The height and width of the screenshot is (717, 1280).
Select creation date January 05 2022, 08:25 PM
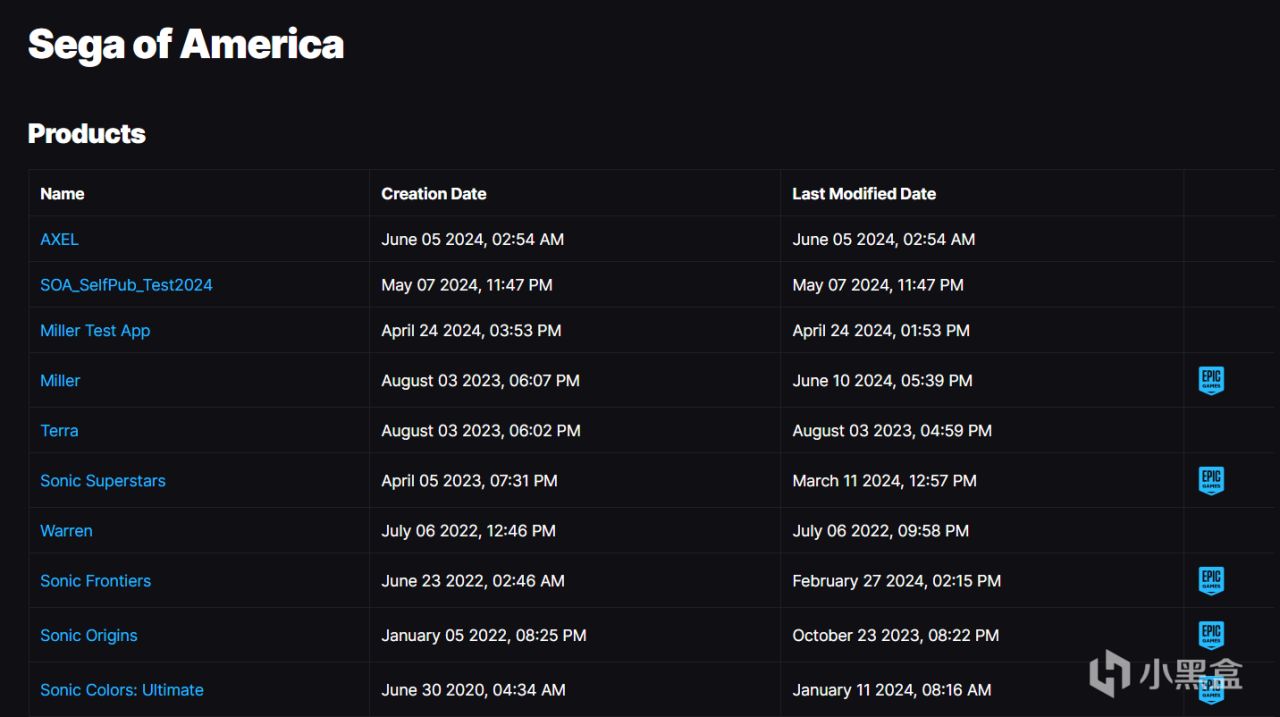tap(484, 635)
